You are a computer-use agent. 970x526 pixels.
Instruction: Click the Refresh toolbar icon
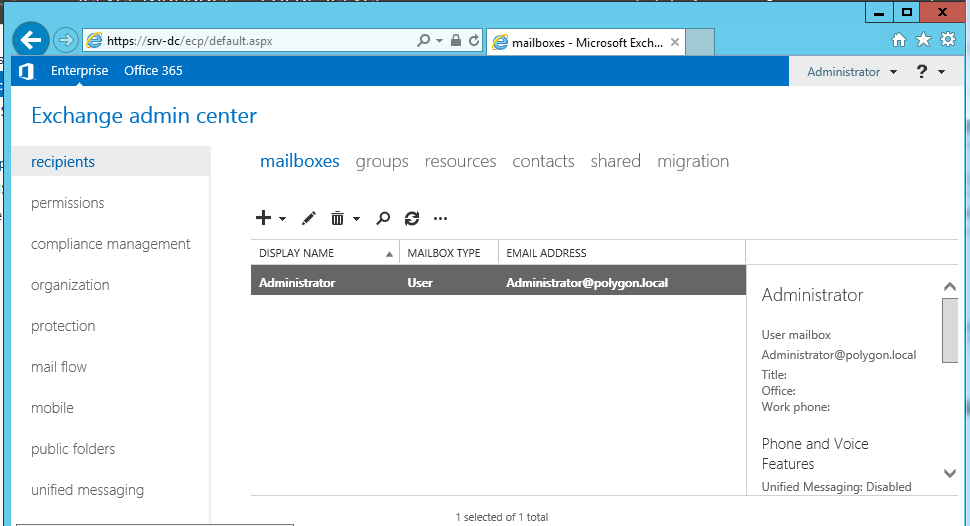click(x=412, y=218)
